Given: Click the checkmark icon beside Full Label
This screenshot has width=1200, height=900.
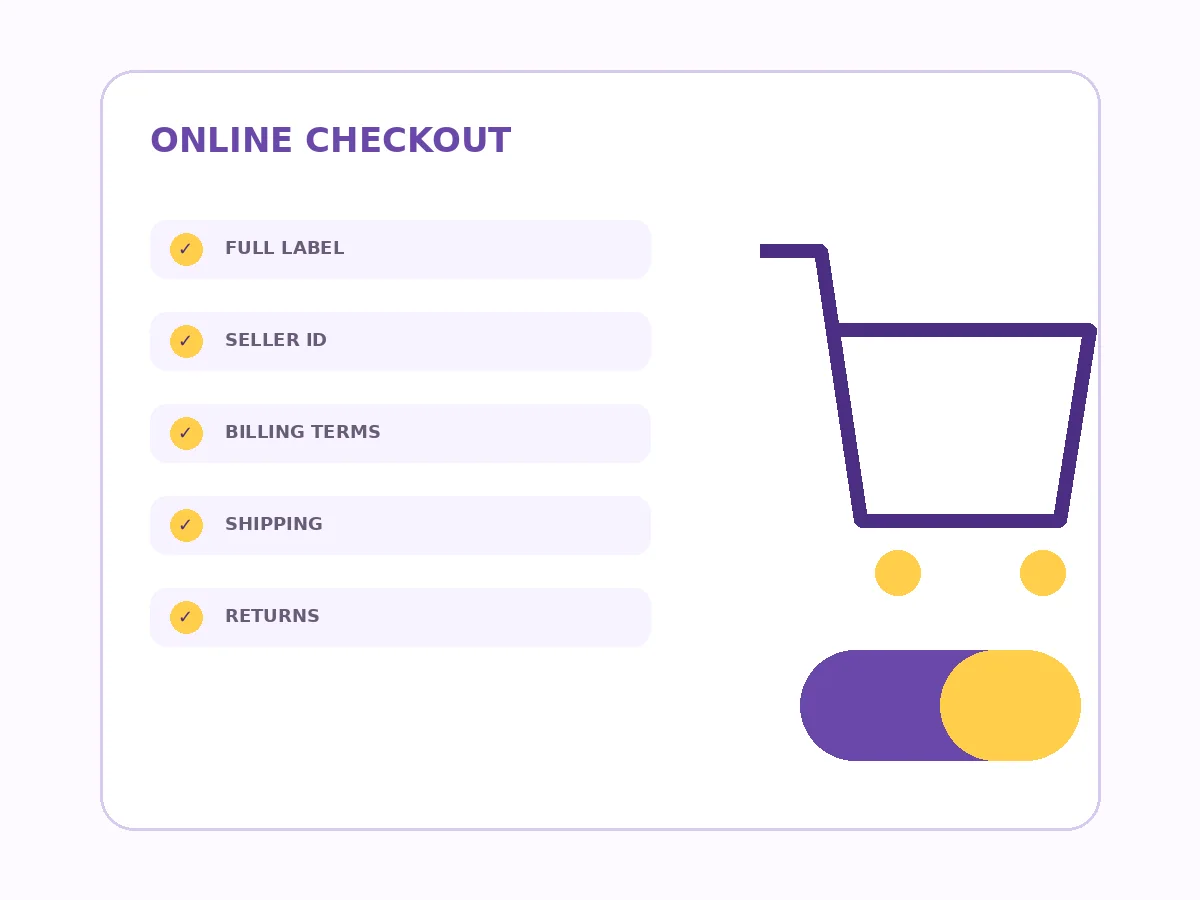Looking at the screenshot, I should (x=186, y=249).
